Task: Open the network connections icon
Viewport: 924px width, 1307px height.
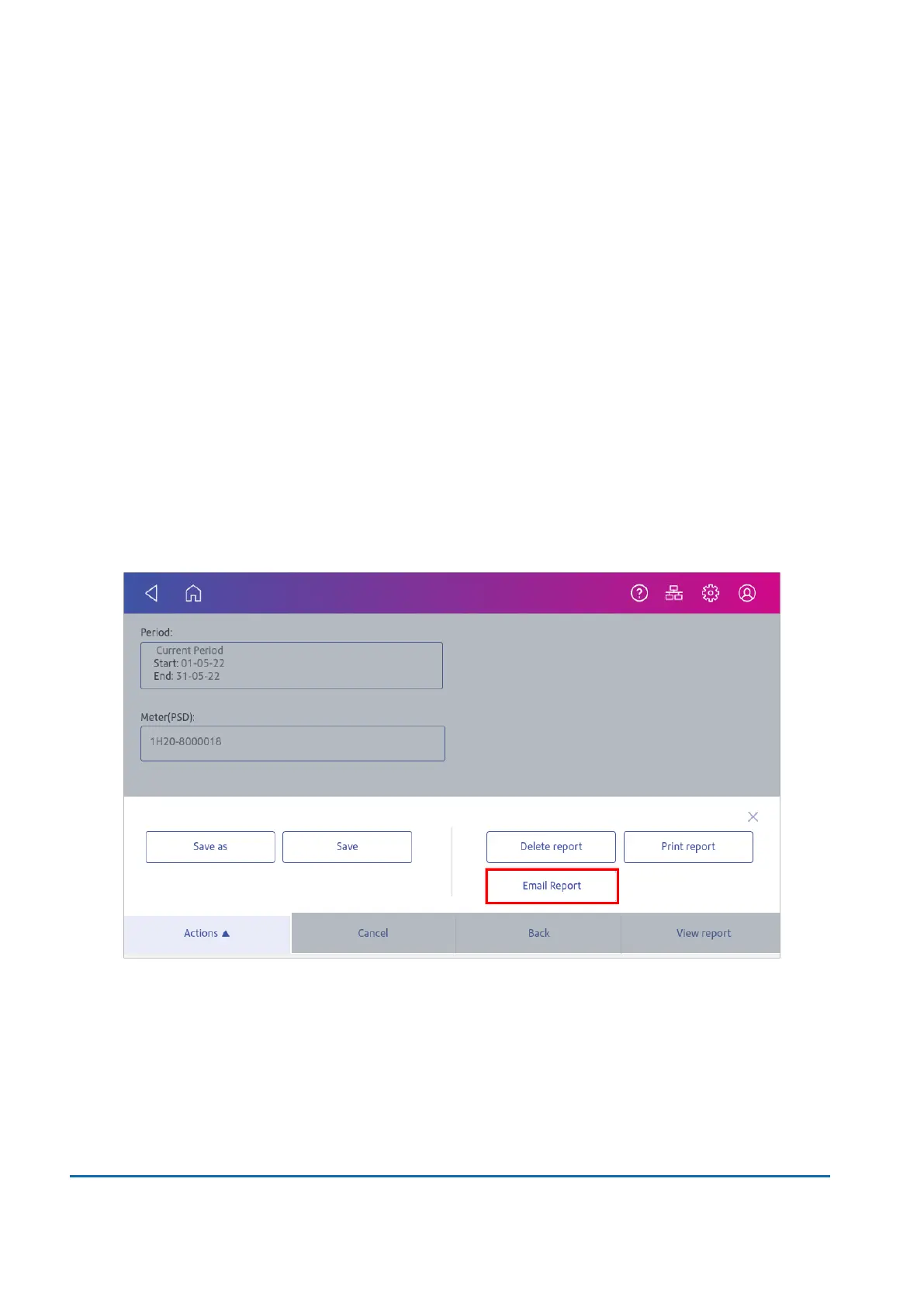Action: coord(674,593)
